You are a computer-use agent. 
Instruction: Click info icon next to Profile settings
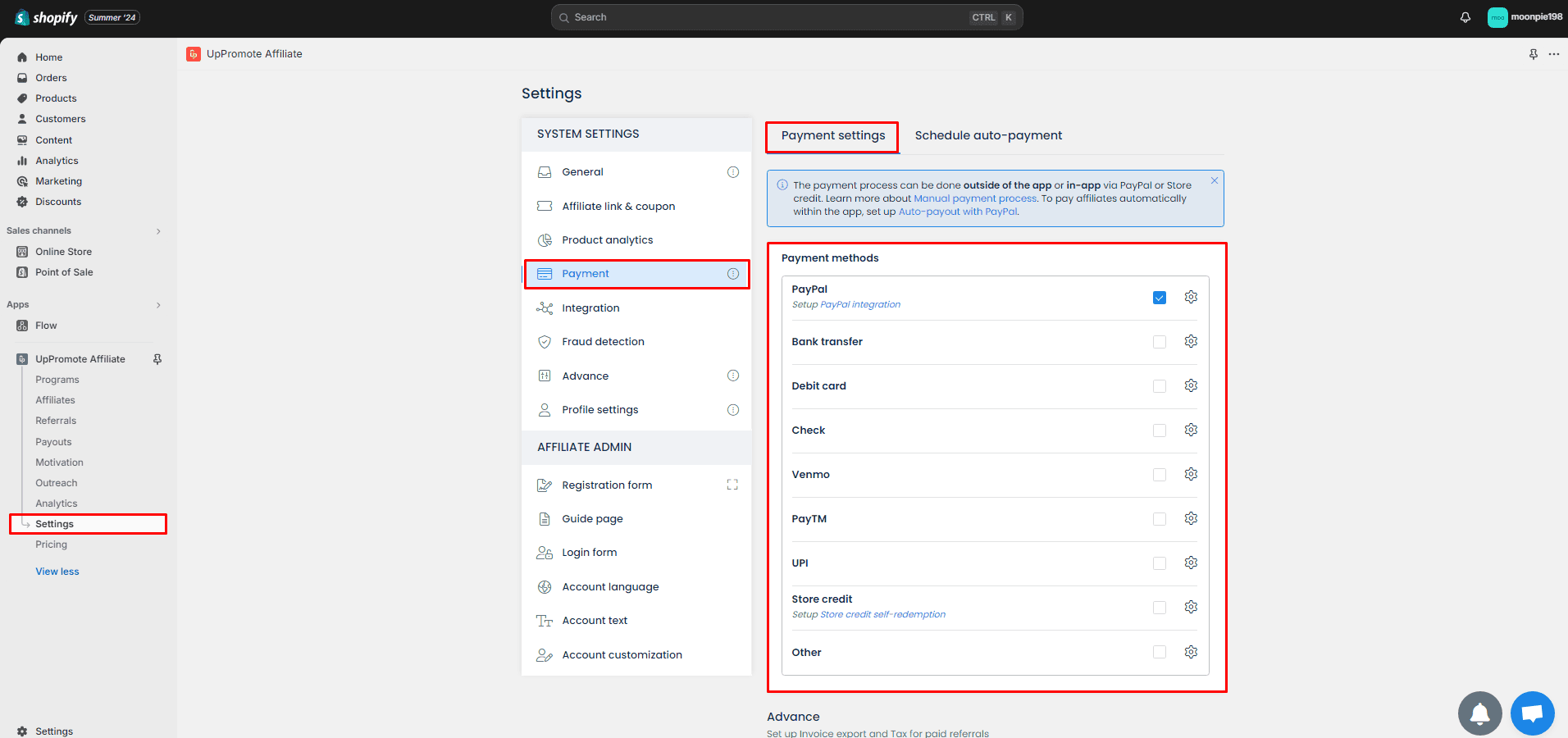pos(733,410)
